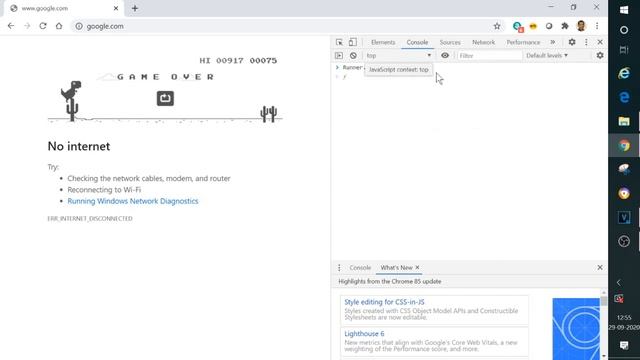
Task: Open the yellow emoji extension icon
Action: click(533, 26)
